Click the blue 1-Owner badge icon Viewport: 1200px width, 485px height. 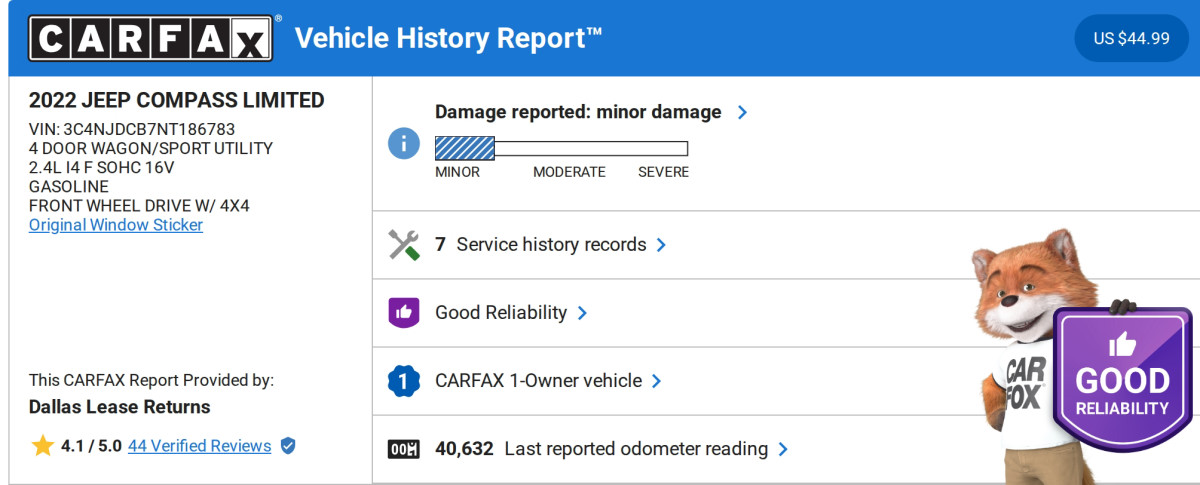tap(403, 381)
